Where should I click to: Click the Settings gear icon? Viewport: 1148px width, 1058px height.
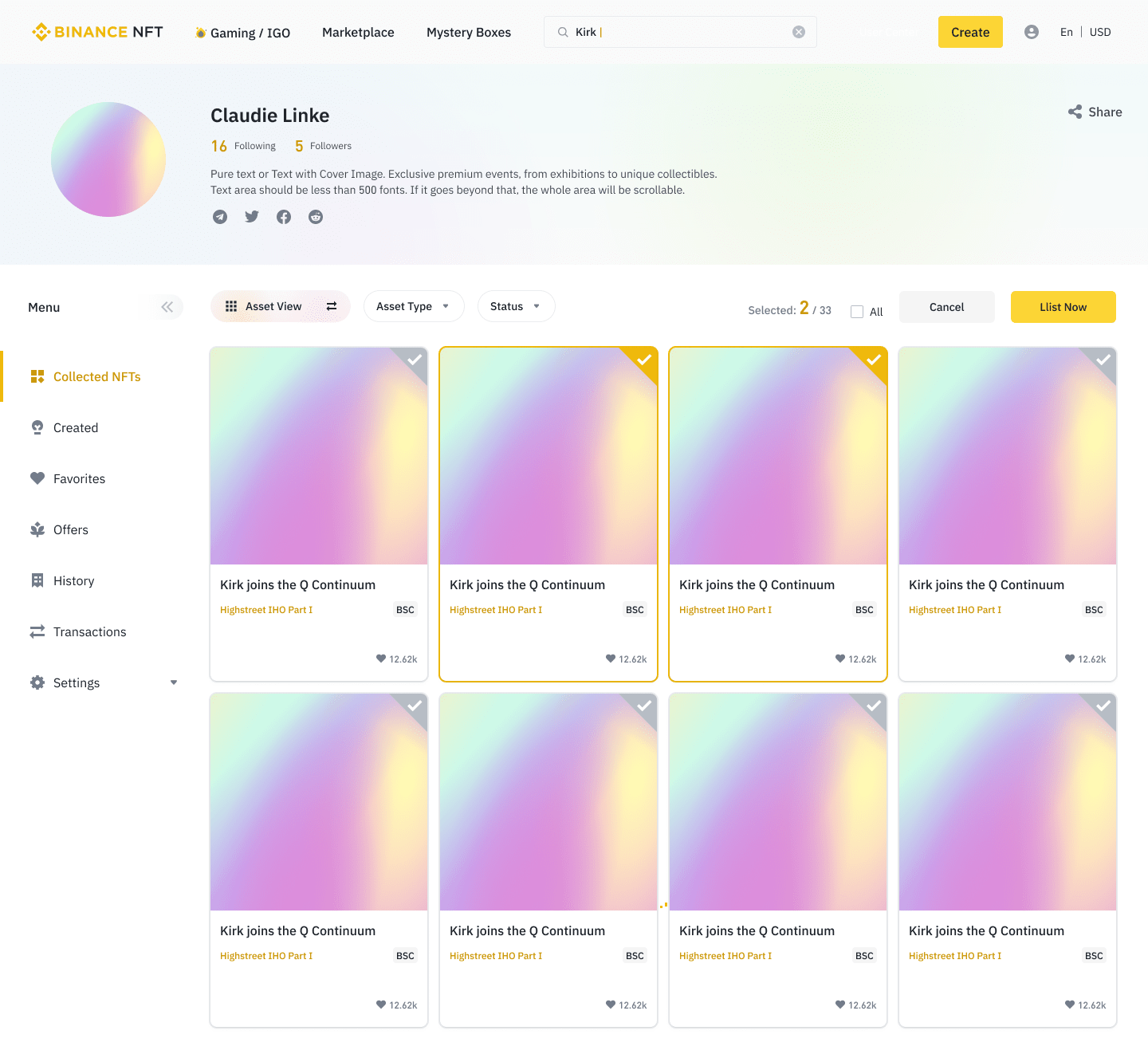click(37, 682)
